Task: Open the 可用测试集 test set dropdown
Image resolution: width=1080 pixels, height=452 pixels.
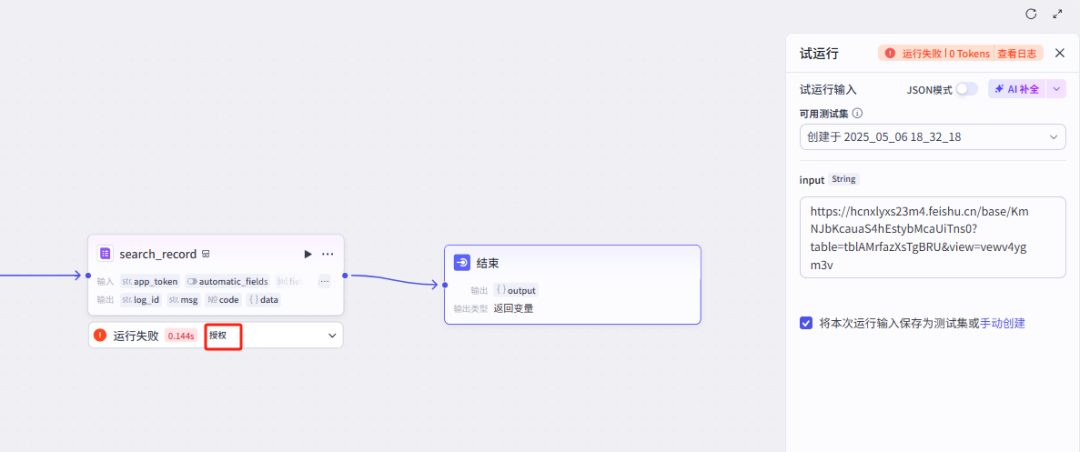Action: (x=932, y=137)
